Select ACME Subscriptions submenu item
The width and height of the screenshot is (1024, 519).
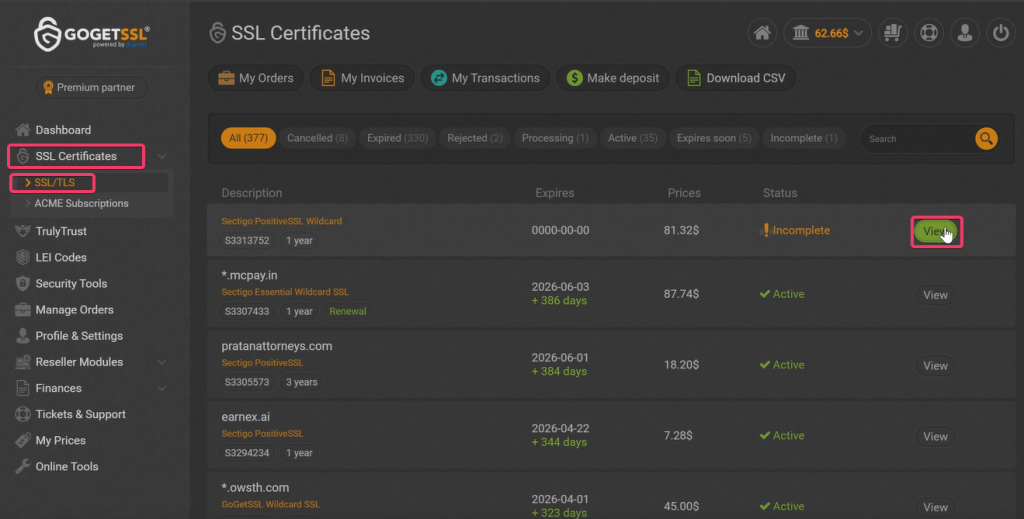pyautogui.click(x=81, y=203)
